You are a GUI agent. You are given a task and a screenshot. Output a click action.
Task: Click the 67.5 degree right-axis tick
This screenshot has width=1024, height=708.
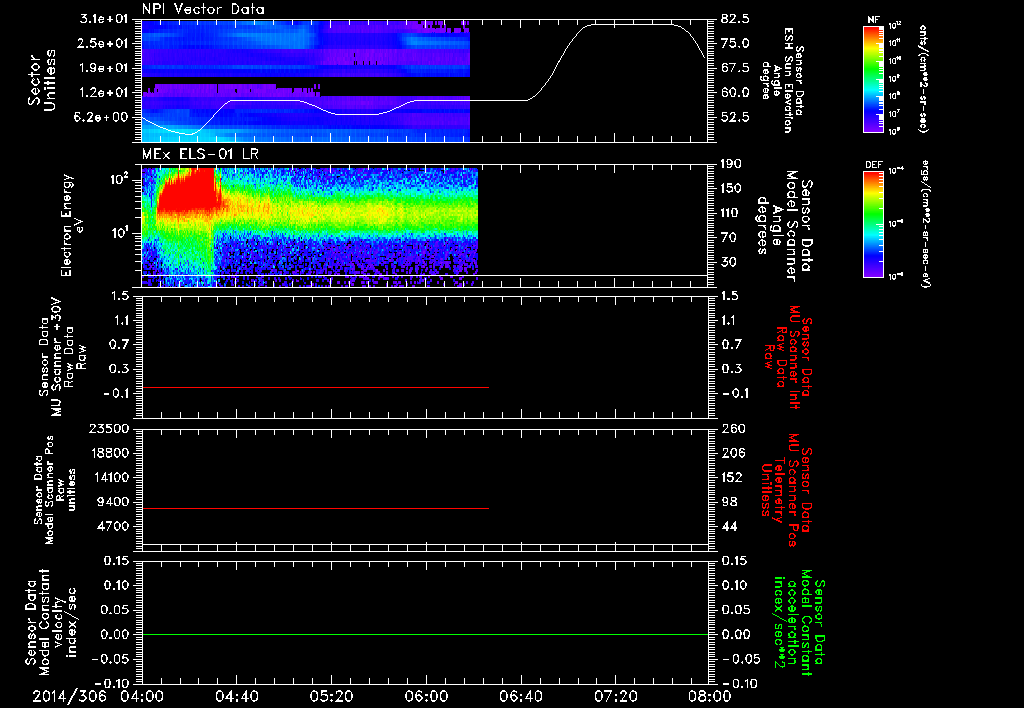(735, 68)
